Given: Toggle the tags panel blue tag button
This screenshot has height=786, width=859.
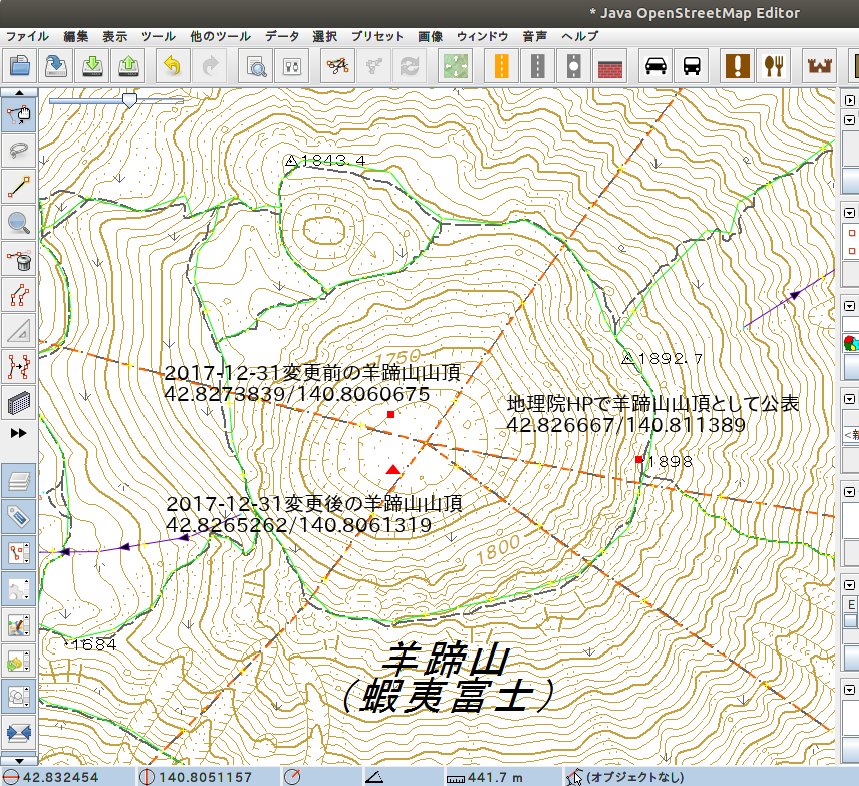Looking at the screenshot, I should (x=19, y=517).
